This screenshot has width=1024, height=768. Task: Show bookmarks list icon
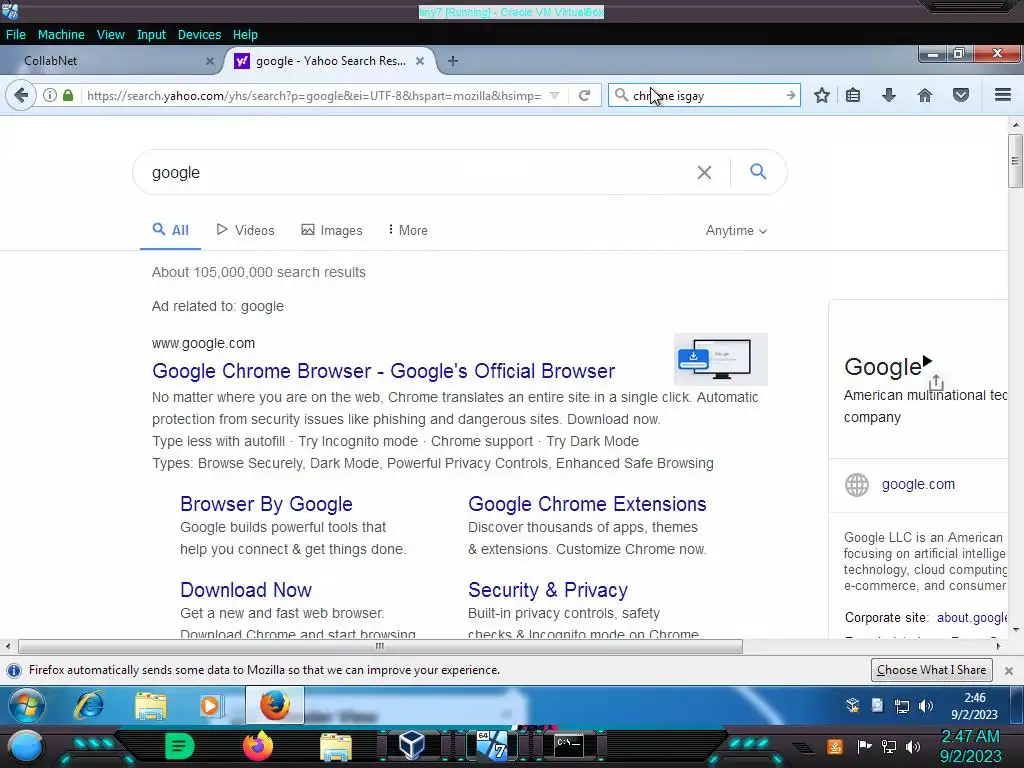(x=853, y=95)
